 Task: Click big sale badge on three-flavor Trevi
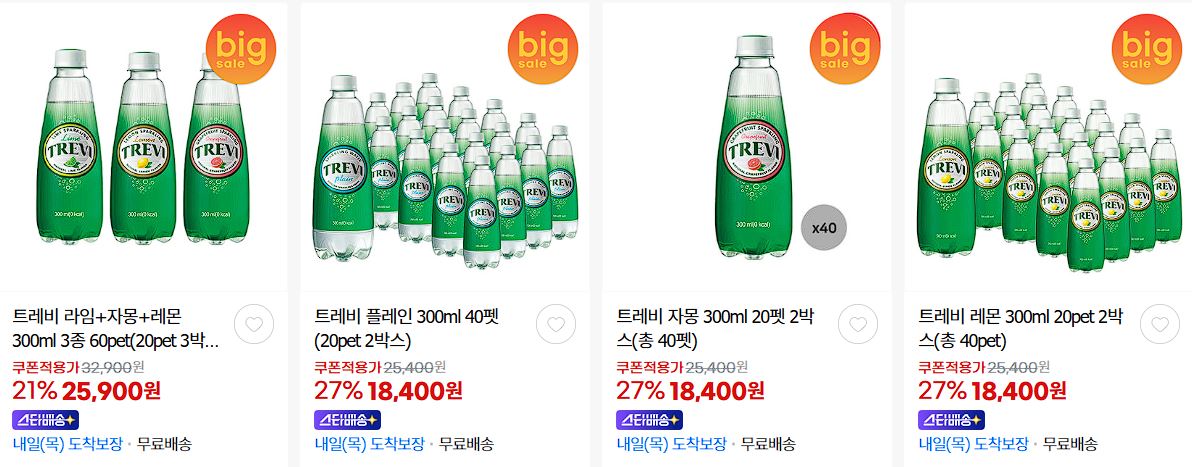[x=240, y=49]
